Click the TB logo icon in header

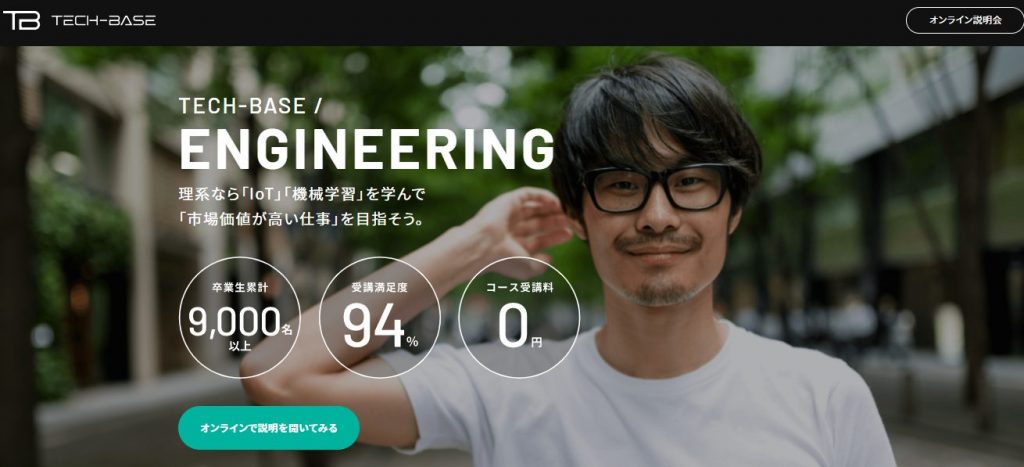(x=22, y=20)
